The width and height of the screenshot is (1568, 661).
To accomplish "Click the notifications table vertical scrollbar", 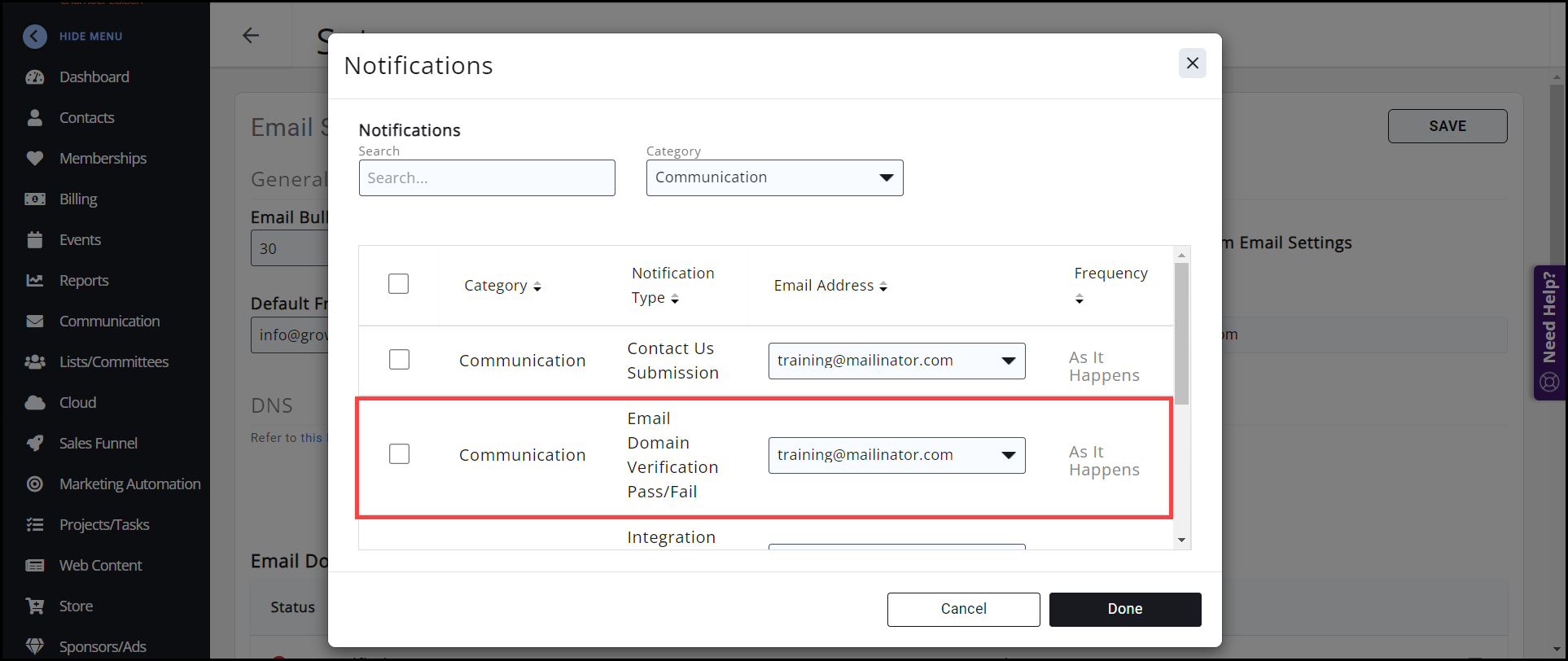I will coord(1181,334).
